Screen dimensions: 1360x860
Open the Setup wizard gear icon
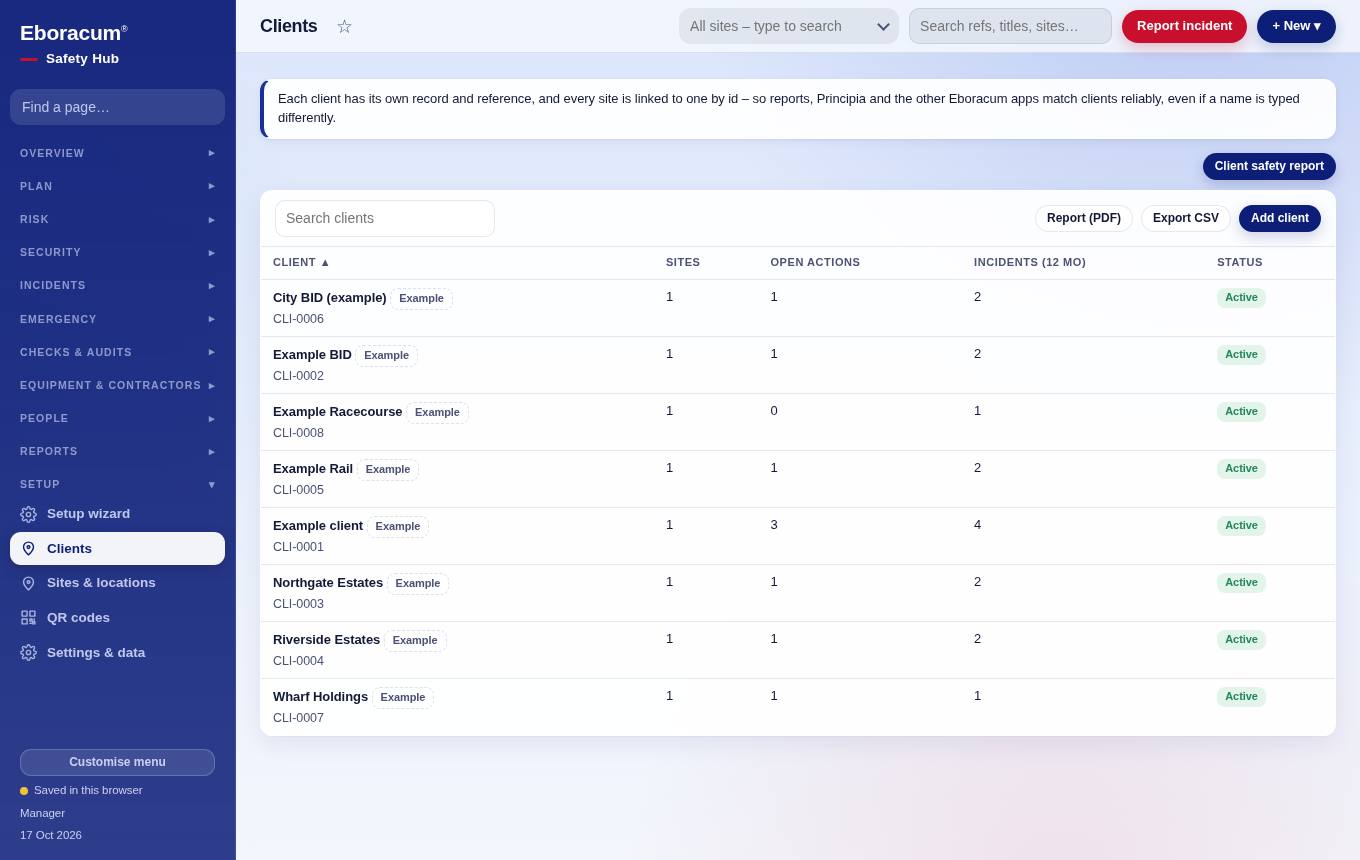click(x=28, y=514)
